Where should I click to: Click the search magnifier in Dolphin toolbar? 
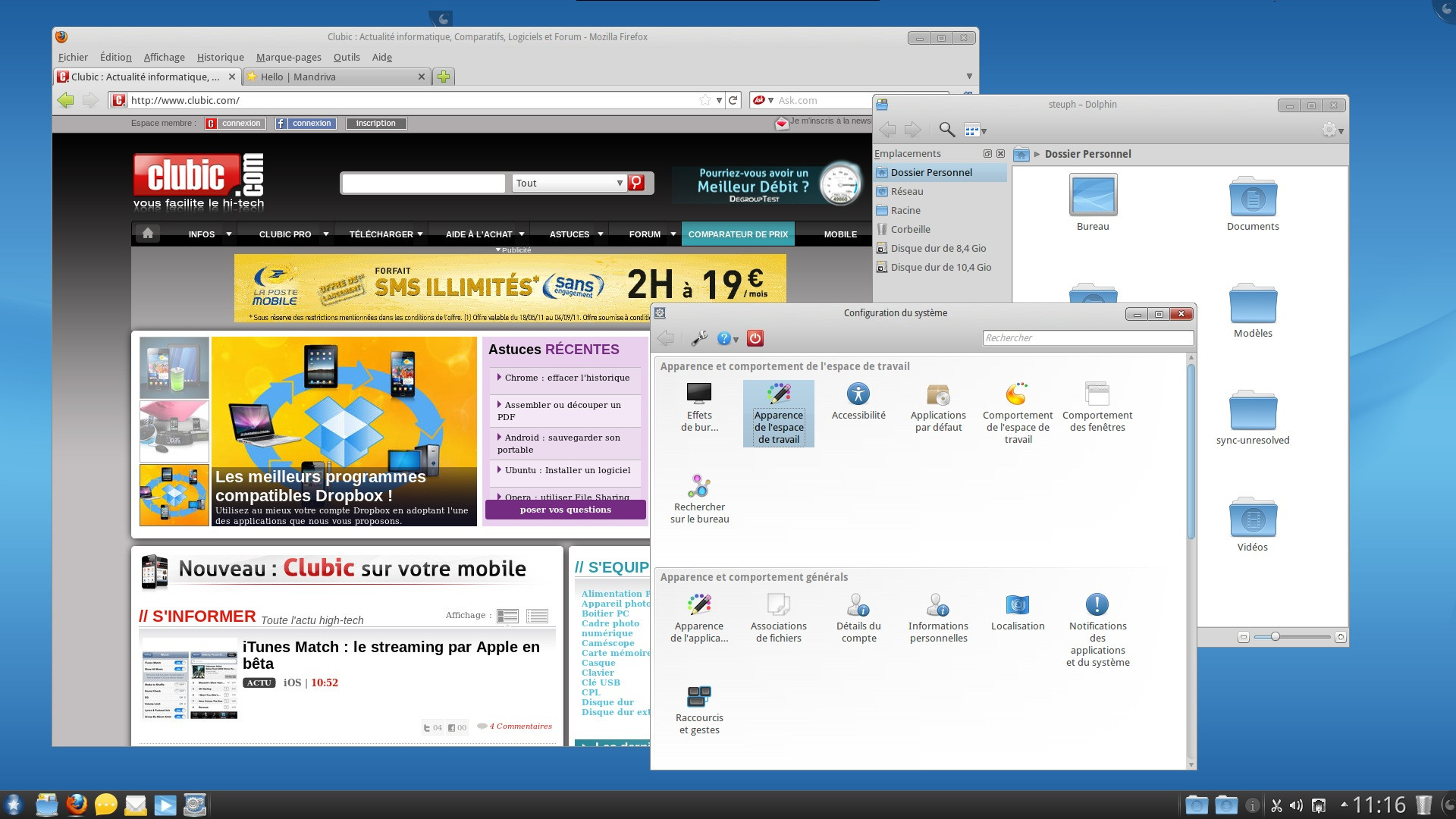pos(946,130)
